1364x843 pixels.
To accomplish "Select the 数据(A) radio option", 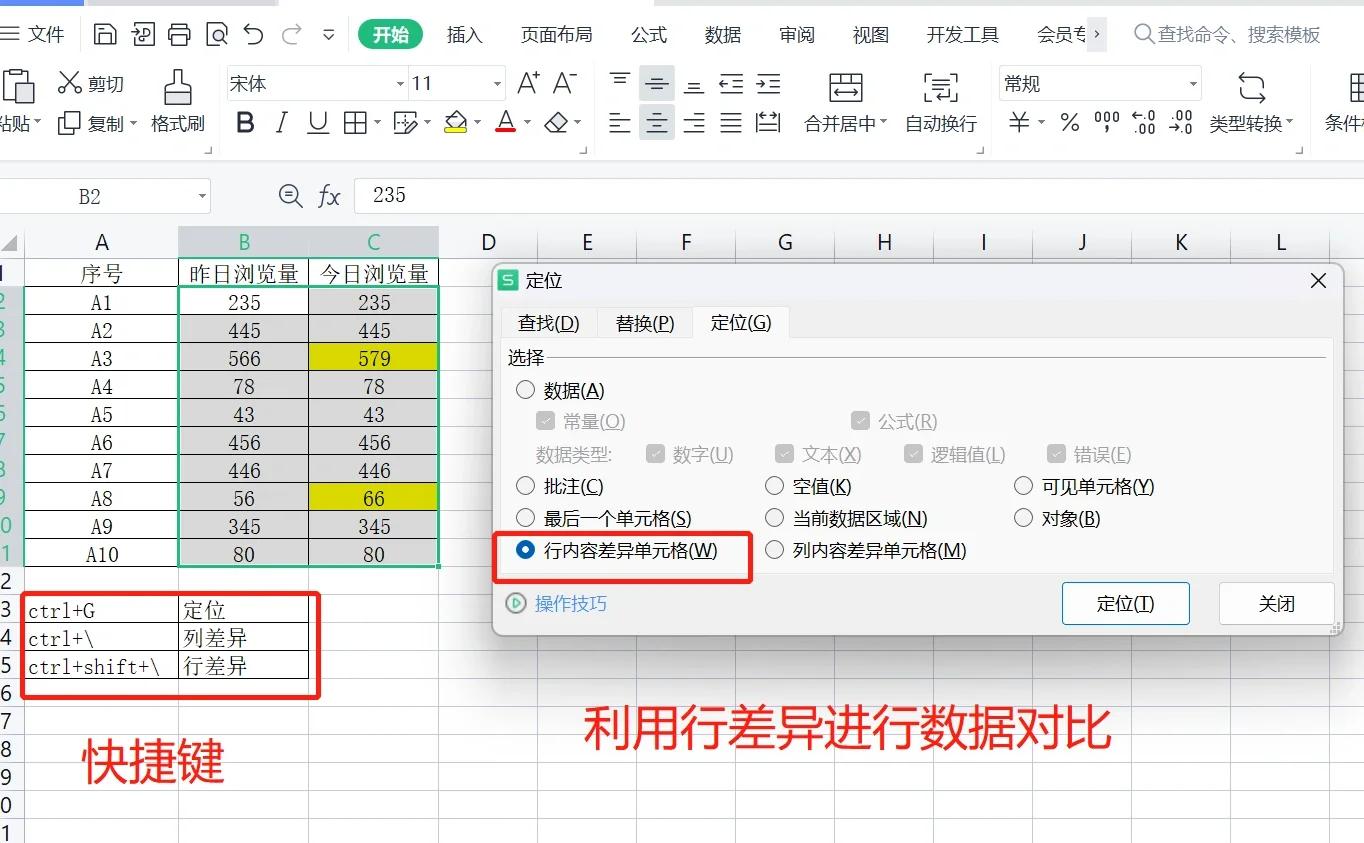I will pyautogui.click(x=525, y=390).
